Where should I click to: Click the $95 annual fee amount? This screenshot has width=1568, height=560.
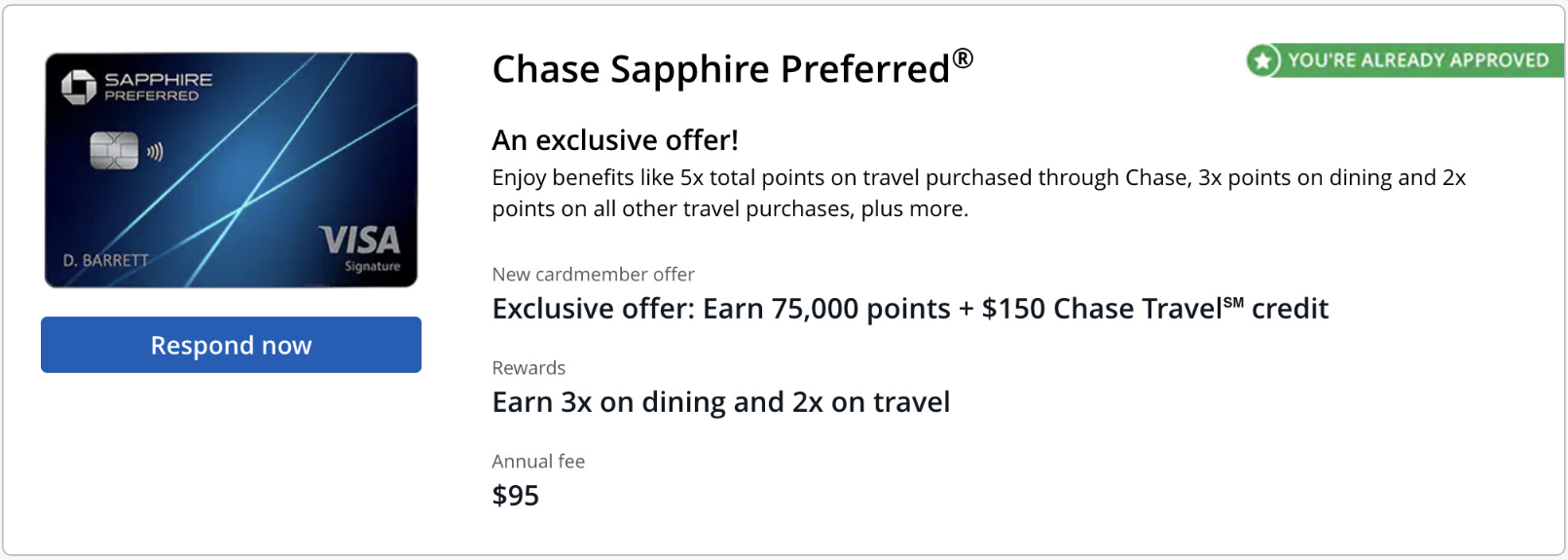pyautogui.click(x=516, y=496)
